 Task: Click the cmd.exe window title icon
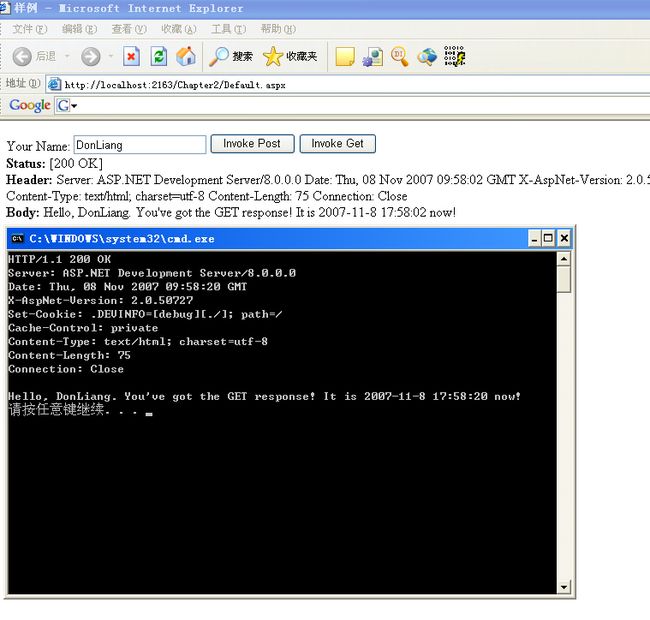tap(17, 238)
